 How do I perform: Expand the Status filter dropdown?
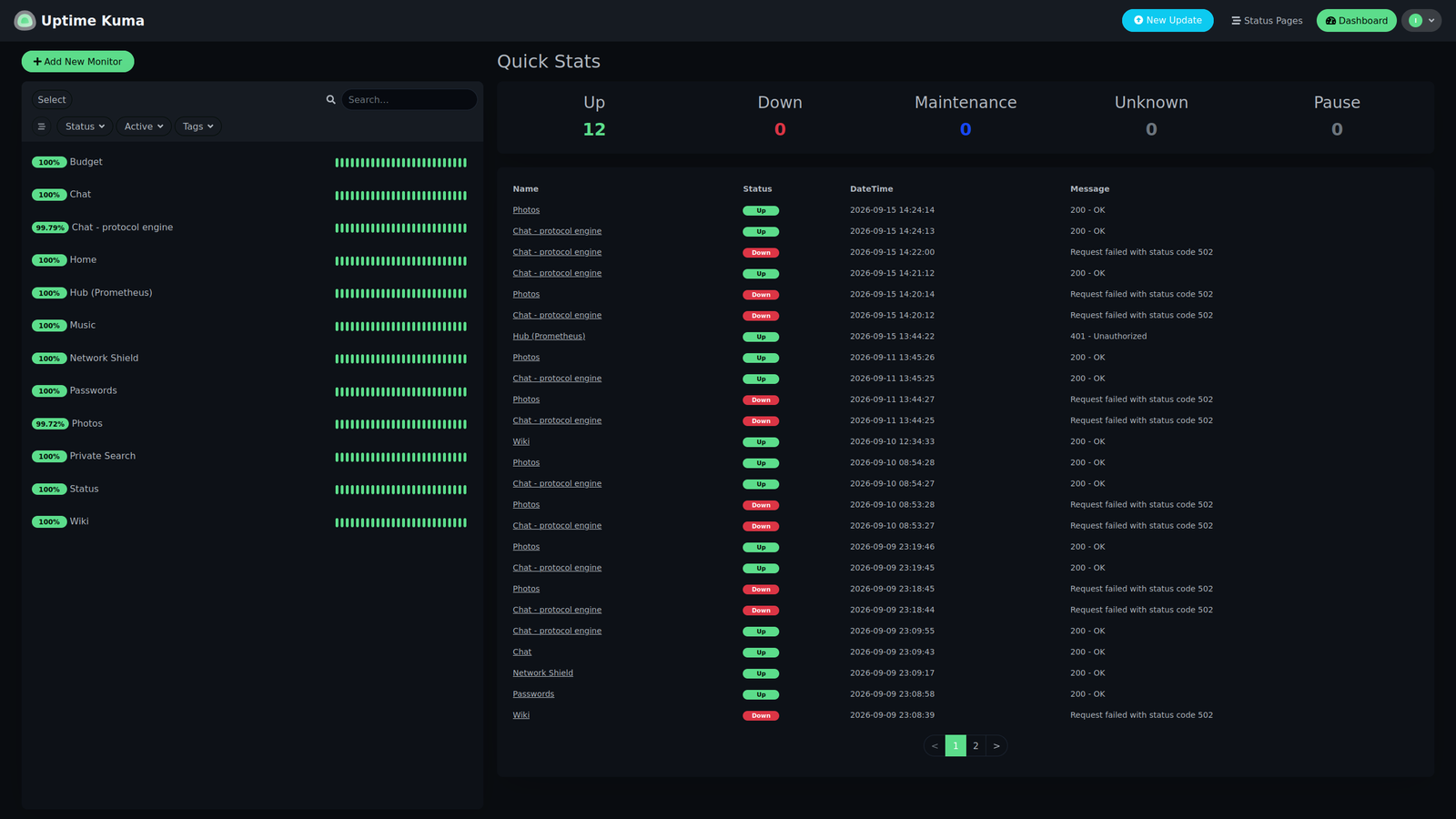pyautogui.click(x=85, y=126)
